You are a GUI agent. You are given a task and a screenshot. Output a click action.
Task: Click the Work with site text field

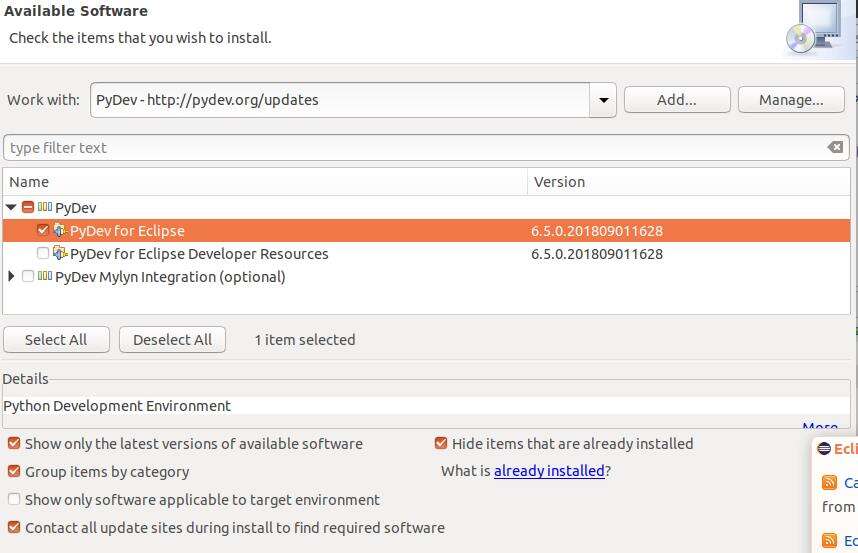pyautogui.click(x=340, y=100)
